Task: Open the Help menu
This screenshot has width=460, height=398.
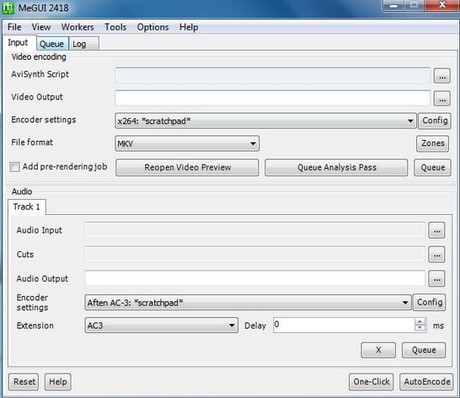Action: [189, 27]
